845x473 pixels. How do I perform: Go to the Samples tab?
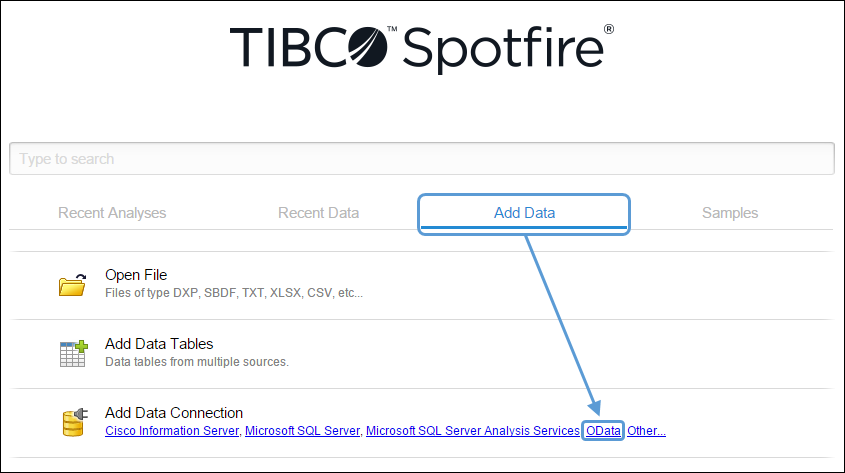730,213
